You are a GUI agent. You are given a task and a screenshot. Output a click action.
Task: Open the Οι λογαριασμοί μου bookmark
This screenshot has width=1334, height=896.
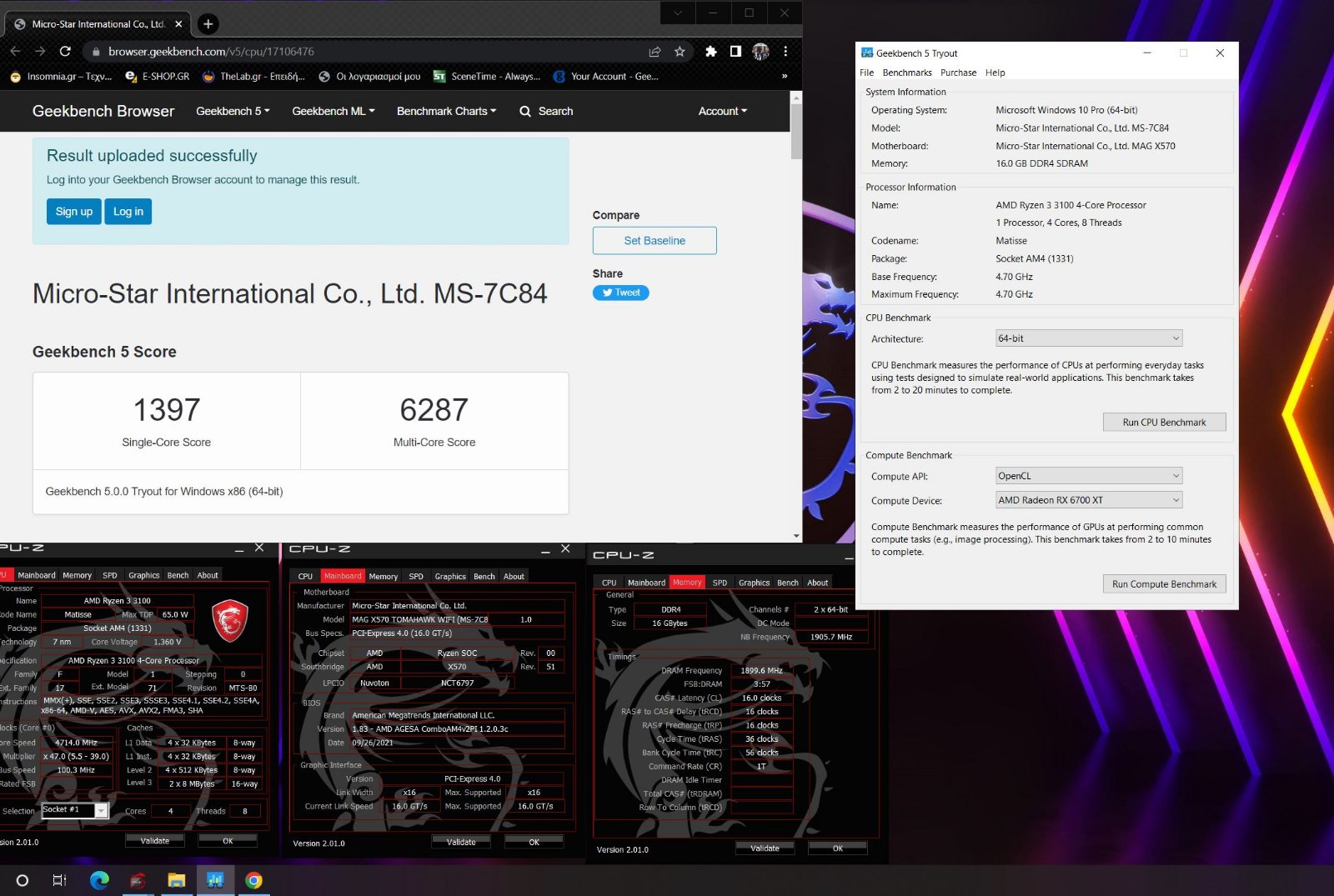coord(369,77)
